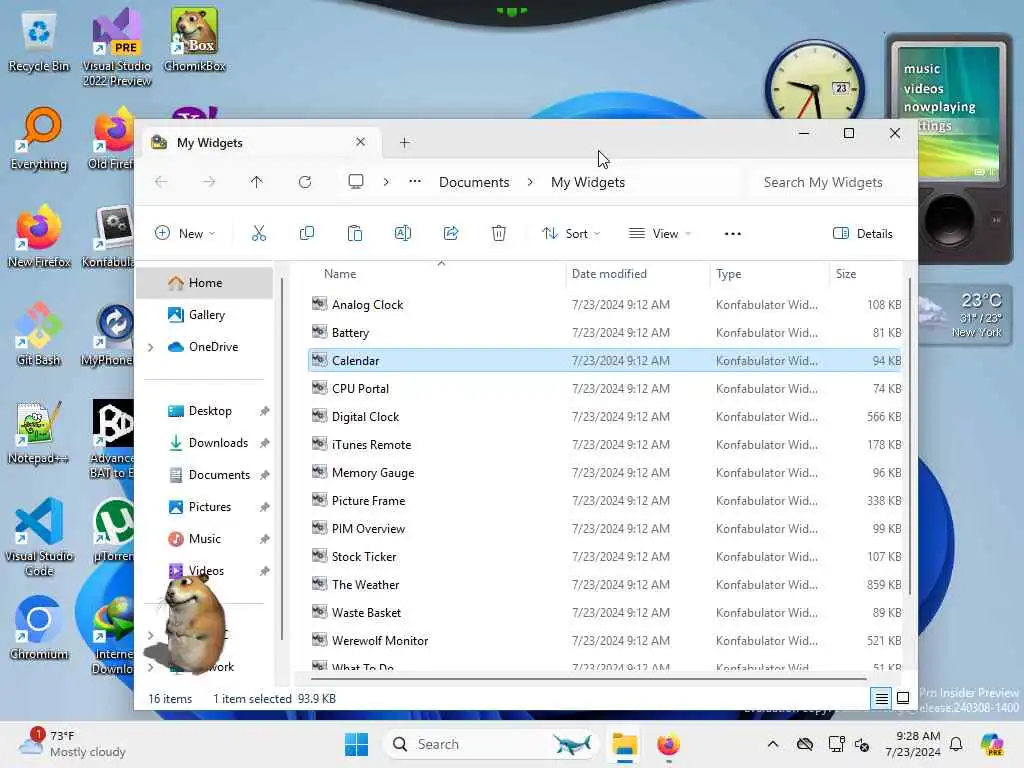Open New Firefox desktop icon
The height and width of the screenshot is (768, 1024).
(x=39, y=237)
